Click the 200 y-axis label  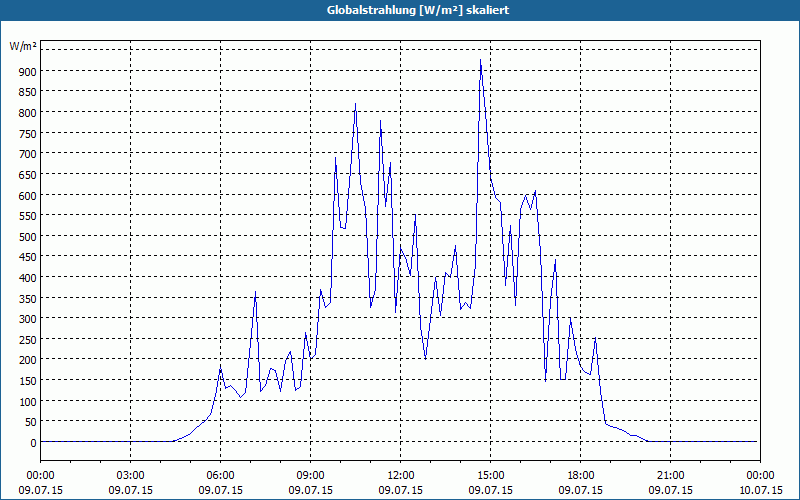coord(28,361)
